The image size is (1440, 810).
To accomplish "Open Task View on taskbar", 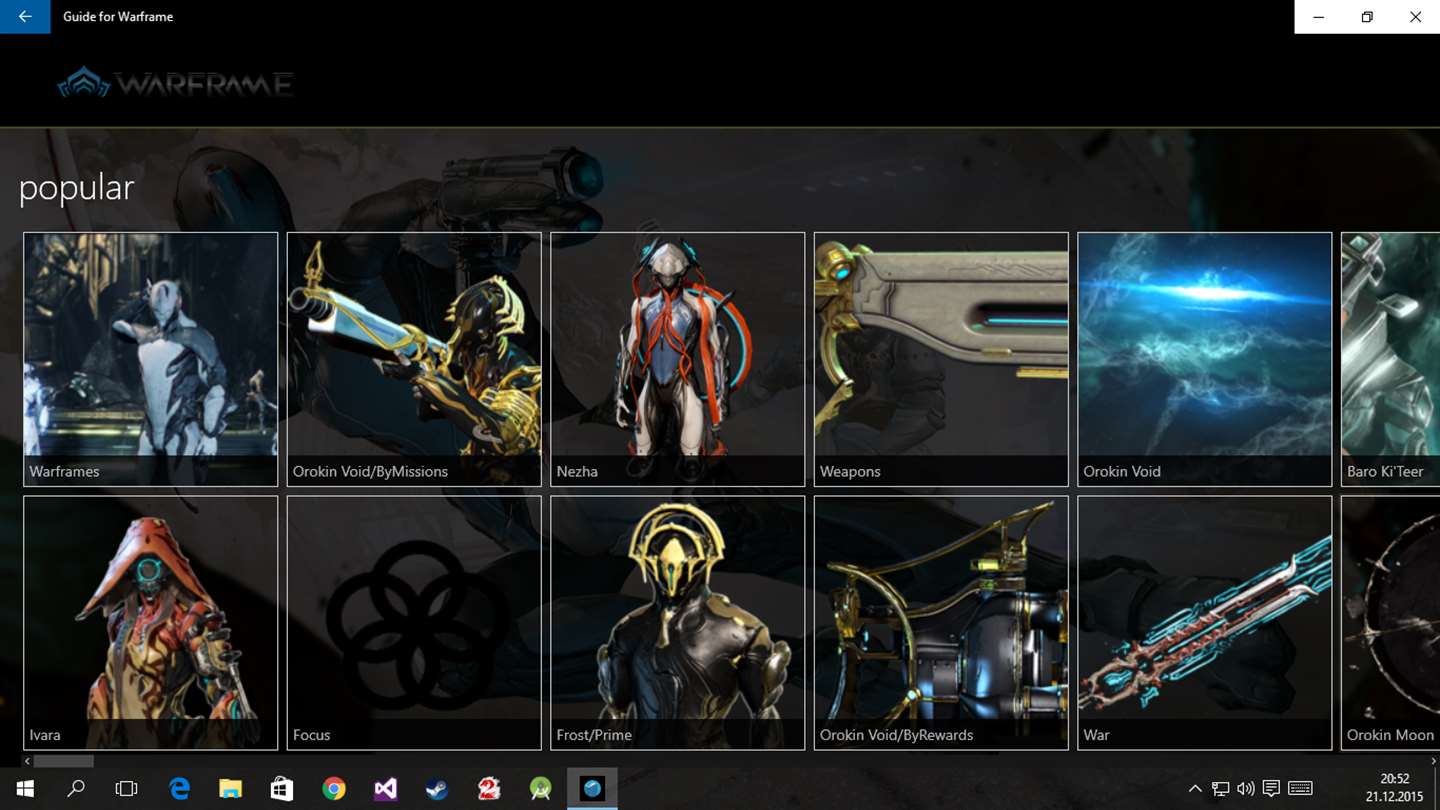I will pyautogui.click(x=126, y=789).
